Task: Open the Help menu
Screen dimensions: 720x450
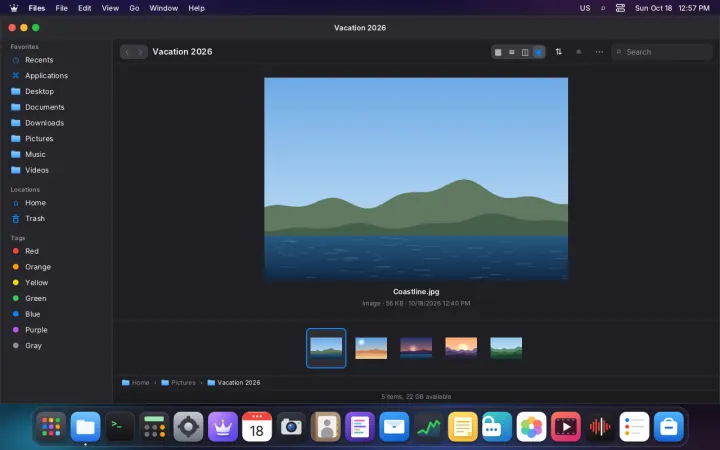Action: (197, 8)
